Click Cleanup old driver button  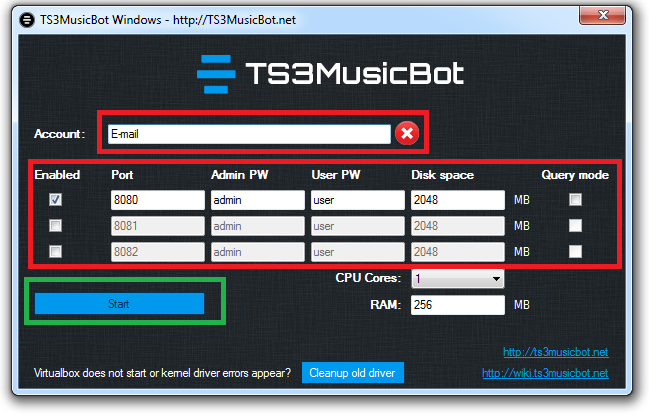coord(353,373)
